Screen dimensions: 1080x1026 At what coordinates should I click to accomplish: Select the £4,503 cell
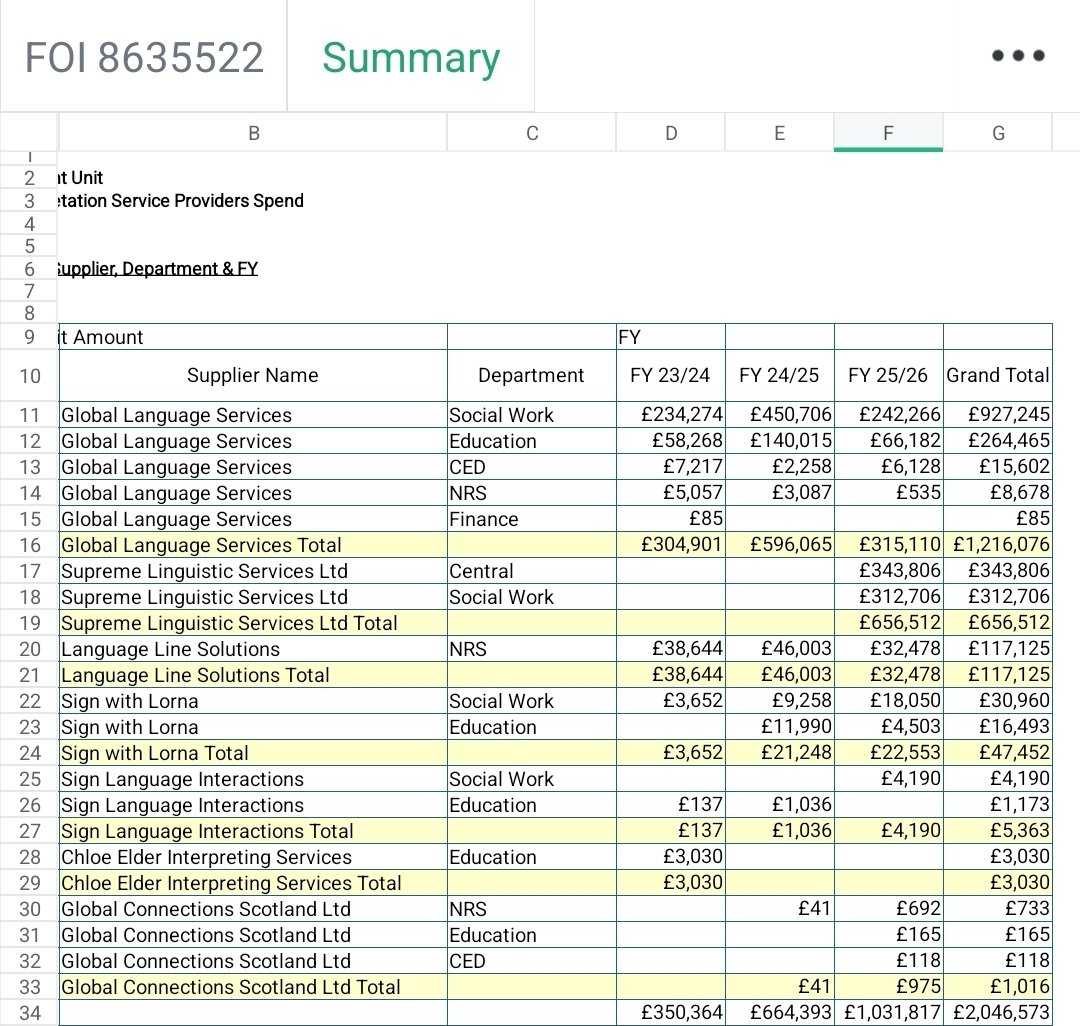[x=889, y=727]
